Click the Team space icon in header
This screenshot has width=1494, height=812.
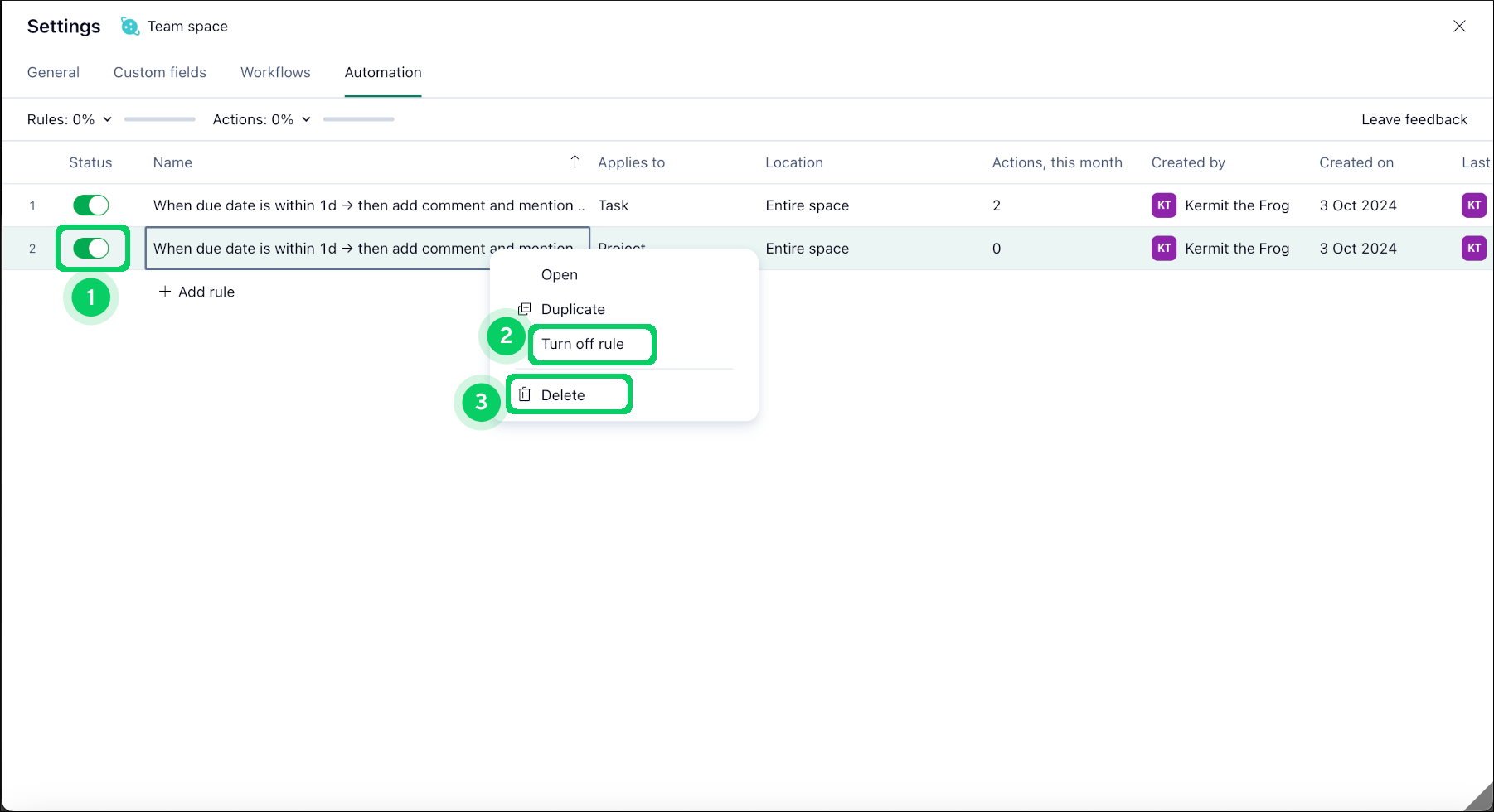click(130, 27)
